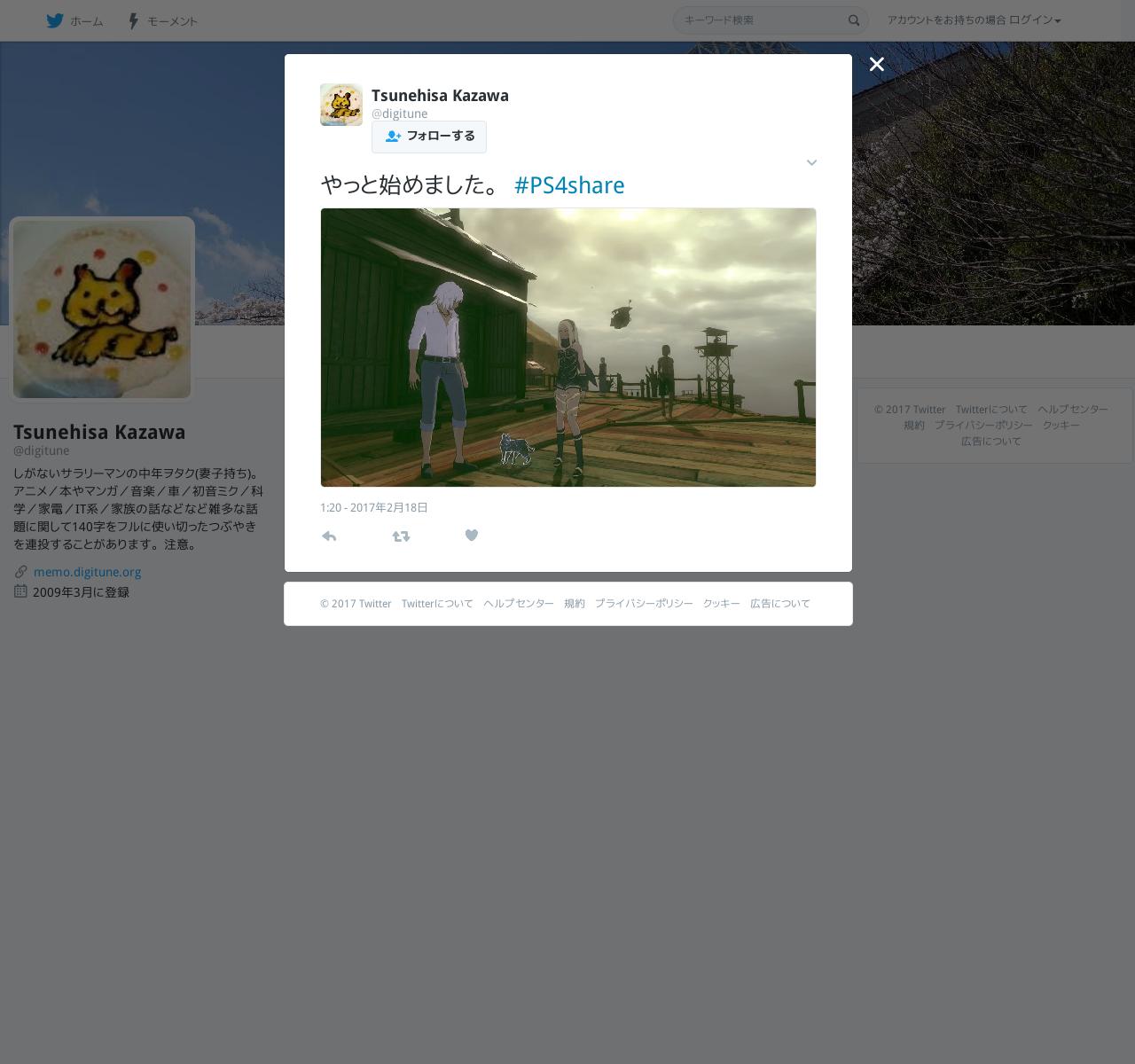Open 広告について in modal footer
Image resolution: width=1135 pixels, height=1064 pixels.
pyautogui.click(x=780, y=604)
